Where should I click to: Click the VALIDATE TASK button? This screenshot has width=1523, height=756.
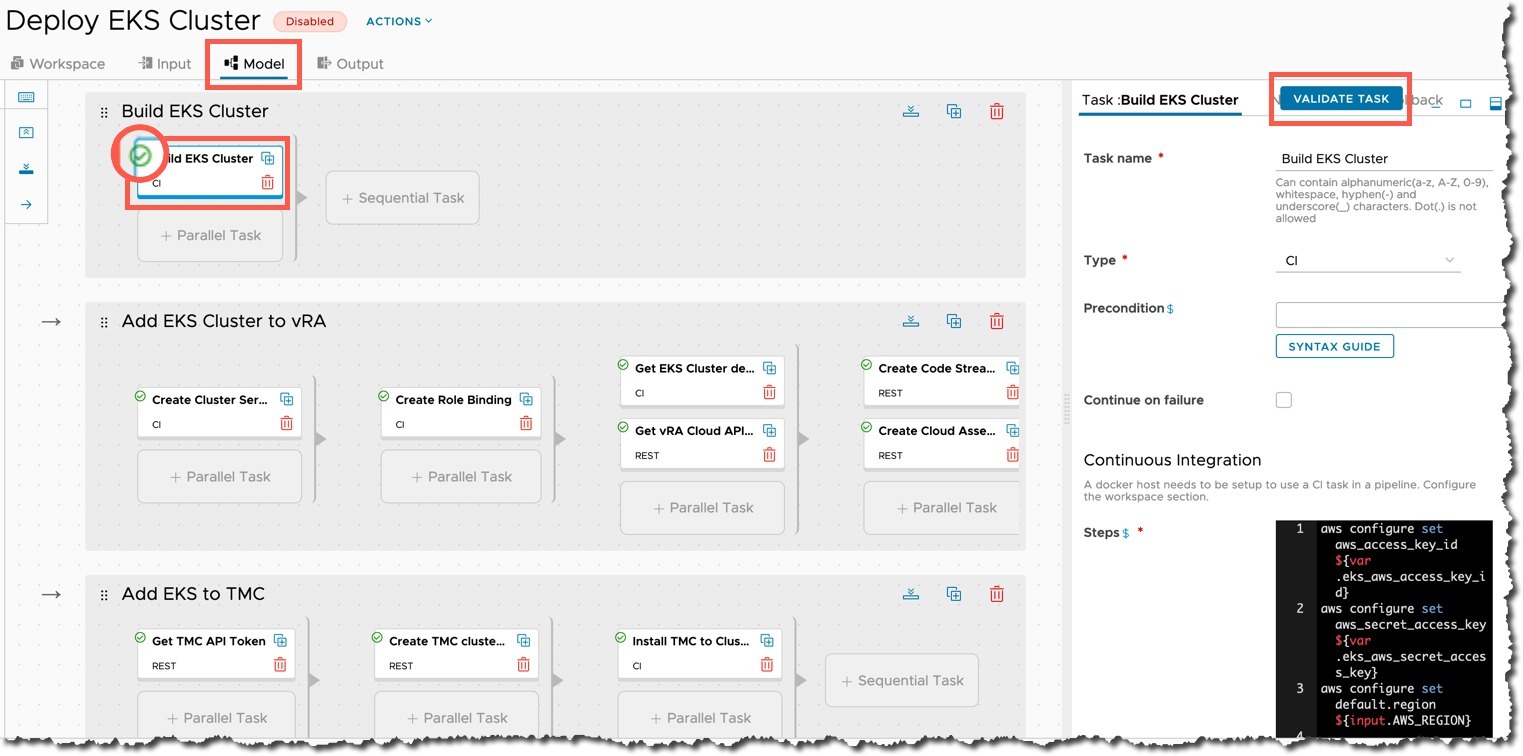[x=1341, y=98]
